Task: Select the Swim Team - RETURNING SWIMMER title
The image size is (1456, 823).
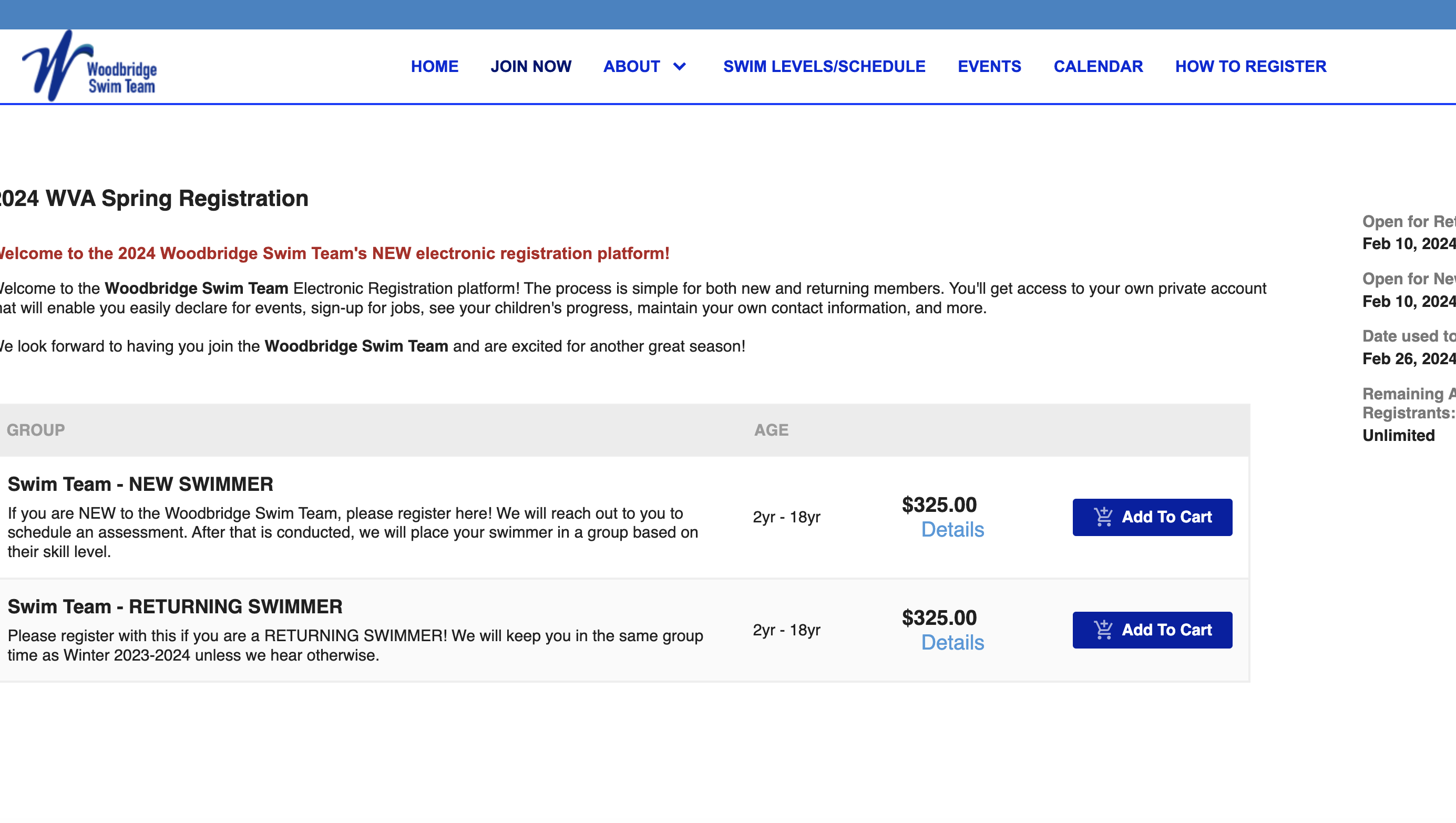Action: (x=175, y=606)
